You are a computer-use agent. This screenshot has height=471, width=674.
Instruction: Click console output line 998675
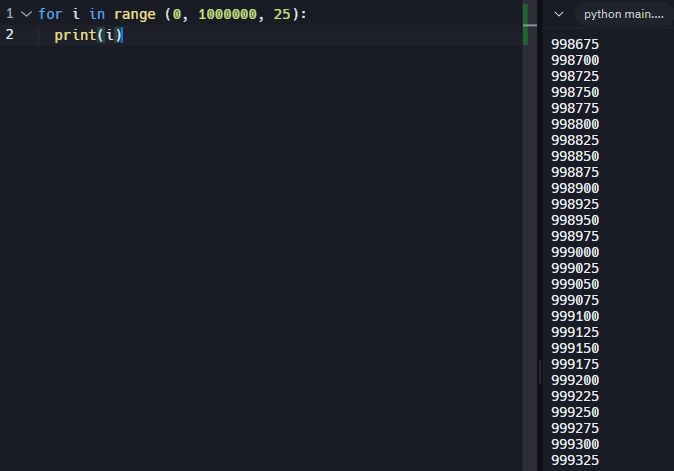(x=575, y=45)
